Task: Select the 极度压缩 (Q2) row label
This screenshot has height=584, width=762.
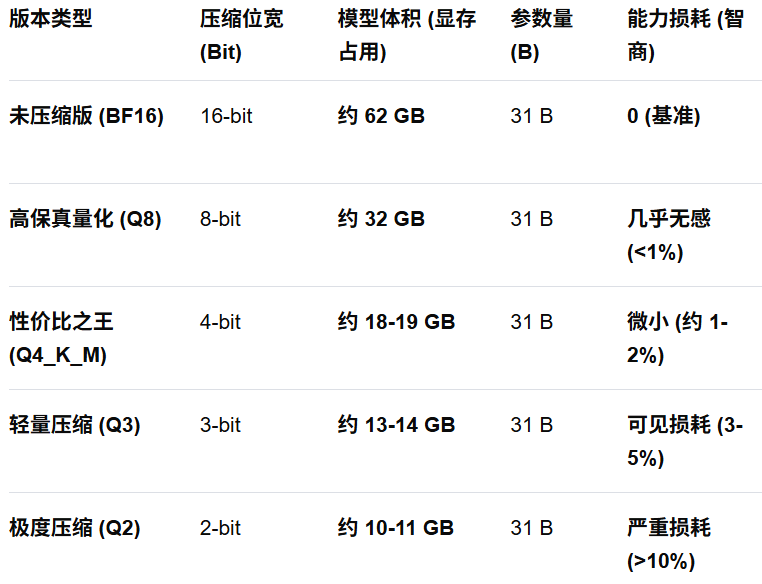Action: coord(74,528)
